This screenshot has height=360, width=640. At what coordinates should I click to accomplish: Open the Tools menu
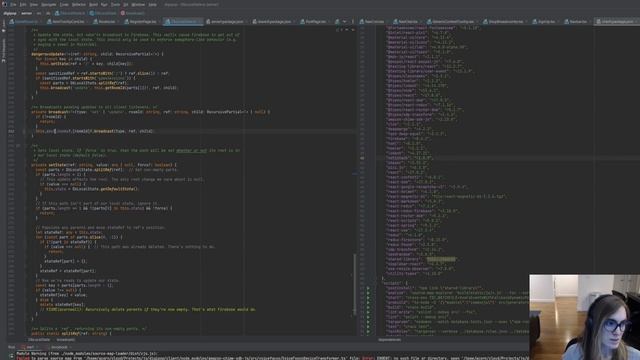coord(116,4)
